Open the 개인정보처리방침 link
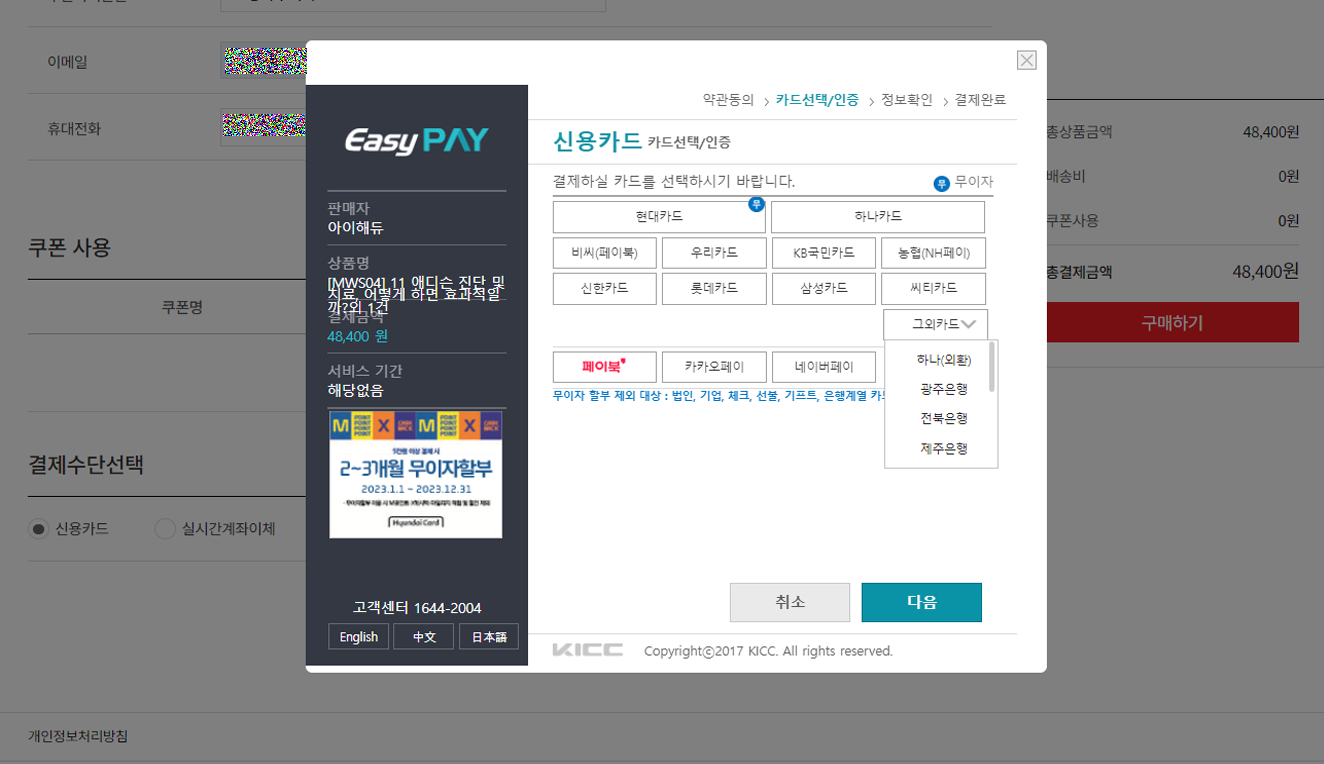The width and height of the screenshot is (1324, 764). [78, 736]
